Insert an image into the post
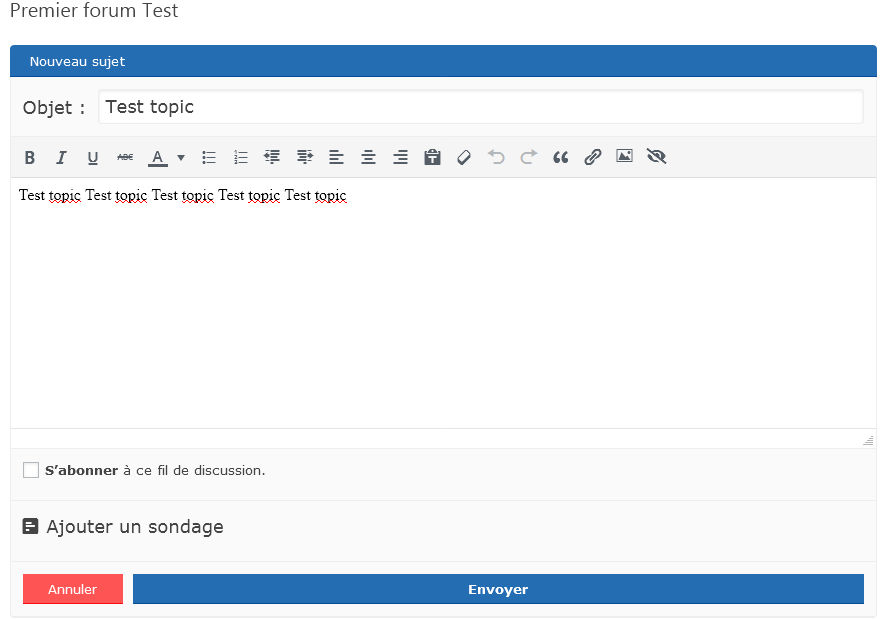This screenshot has width=882, height=619. point(624,157)
